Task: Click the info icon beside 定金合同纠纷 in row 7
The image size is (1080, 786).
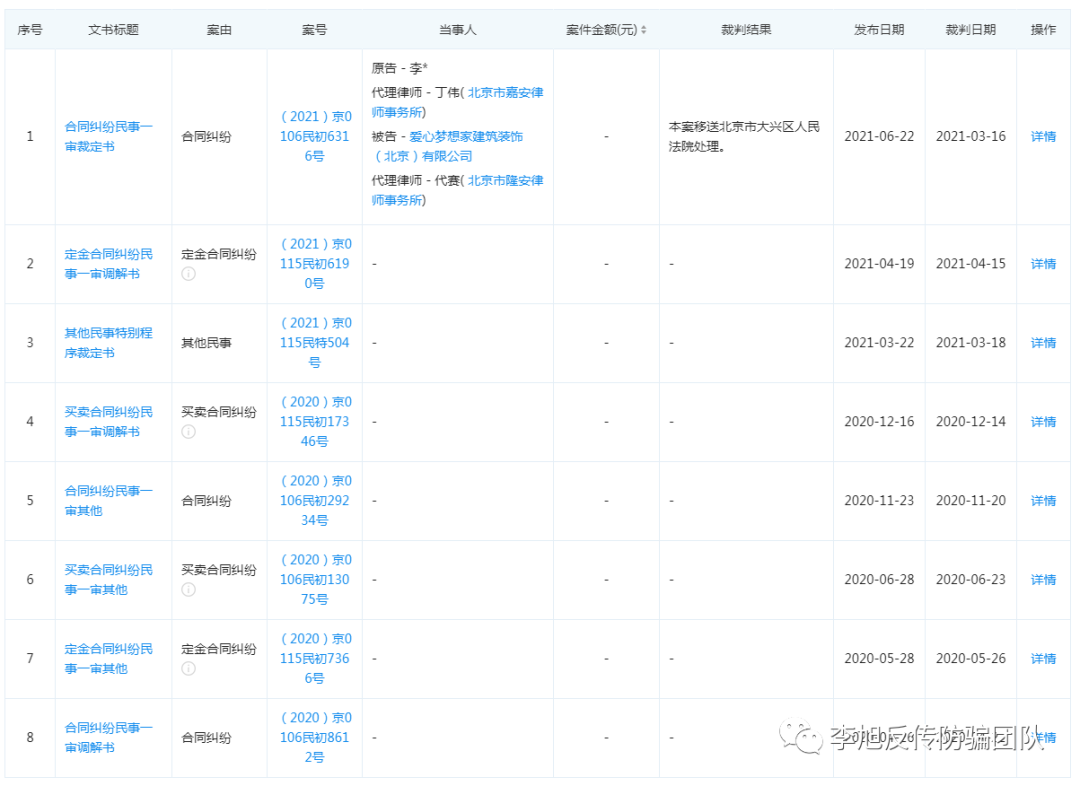Action: (x=187, y=669)
